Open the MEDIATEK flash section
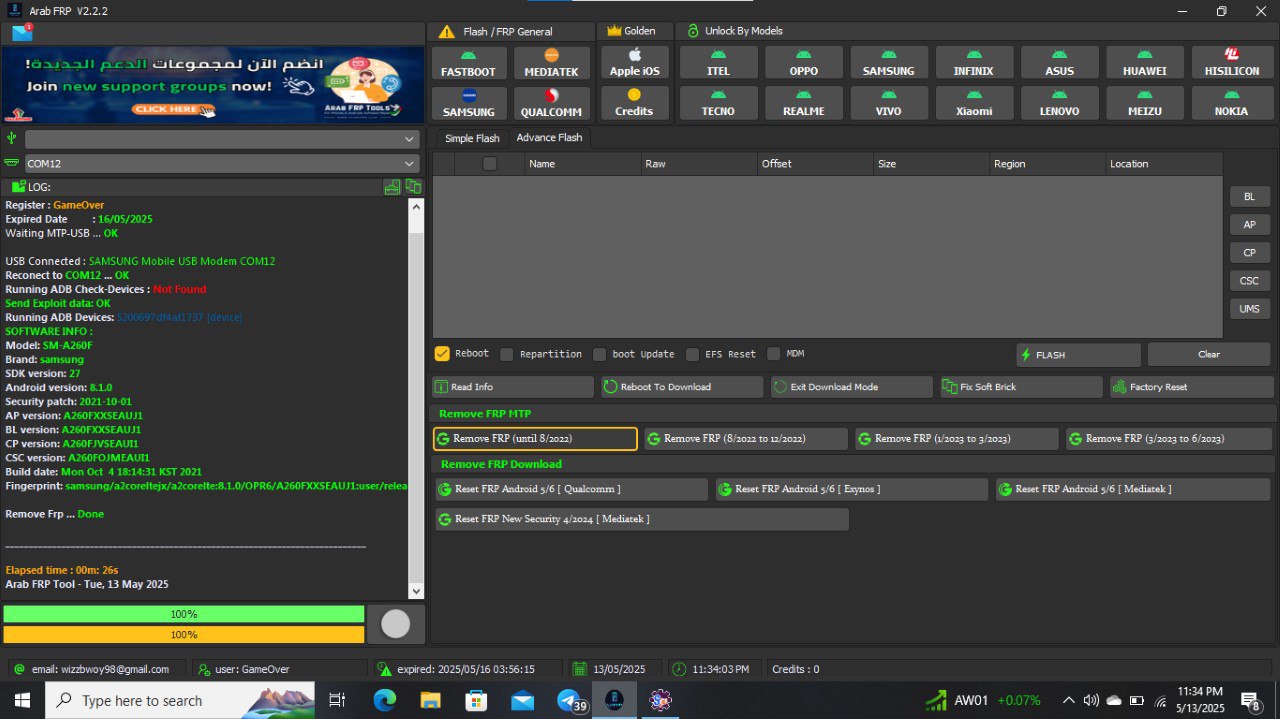Image resolution: width=1280 pixels, height=719 pixels. pos(552,63)
